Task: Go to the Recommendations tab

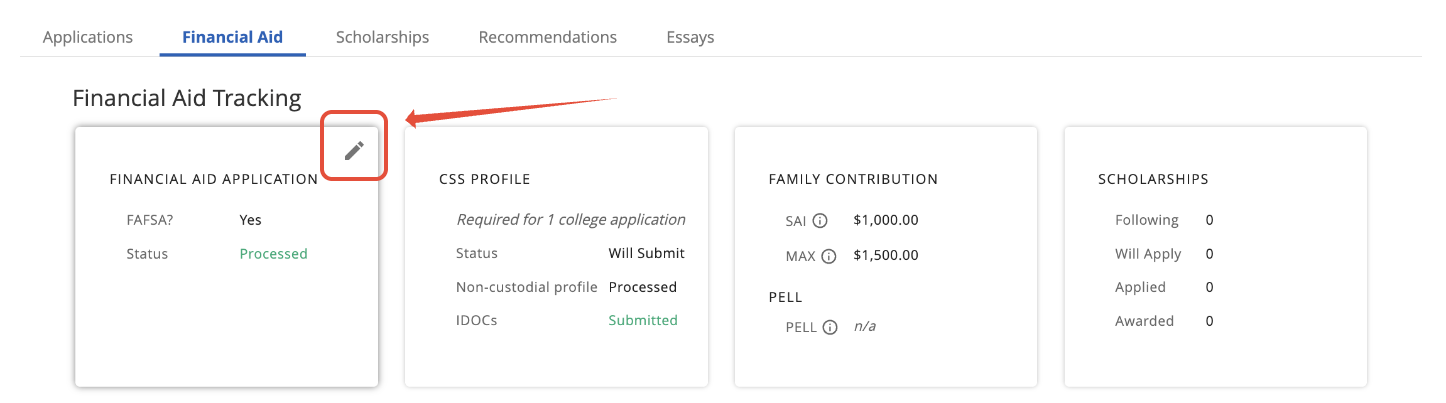Action: [x=547, y=37]
